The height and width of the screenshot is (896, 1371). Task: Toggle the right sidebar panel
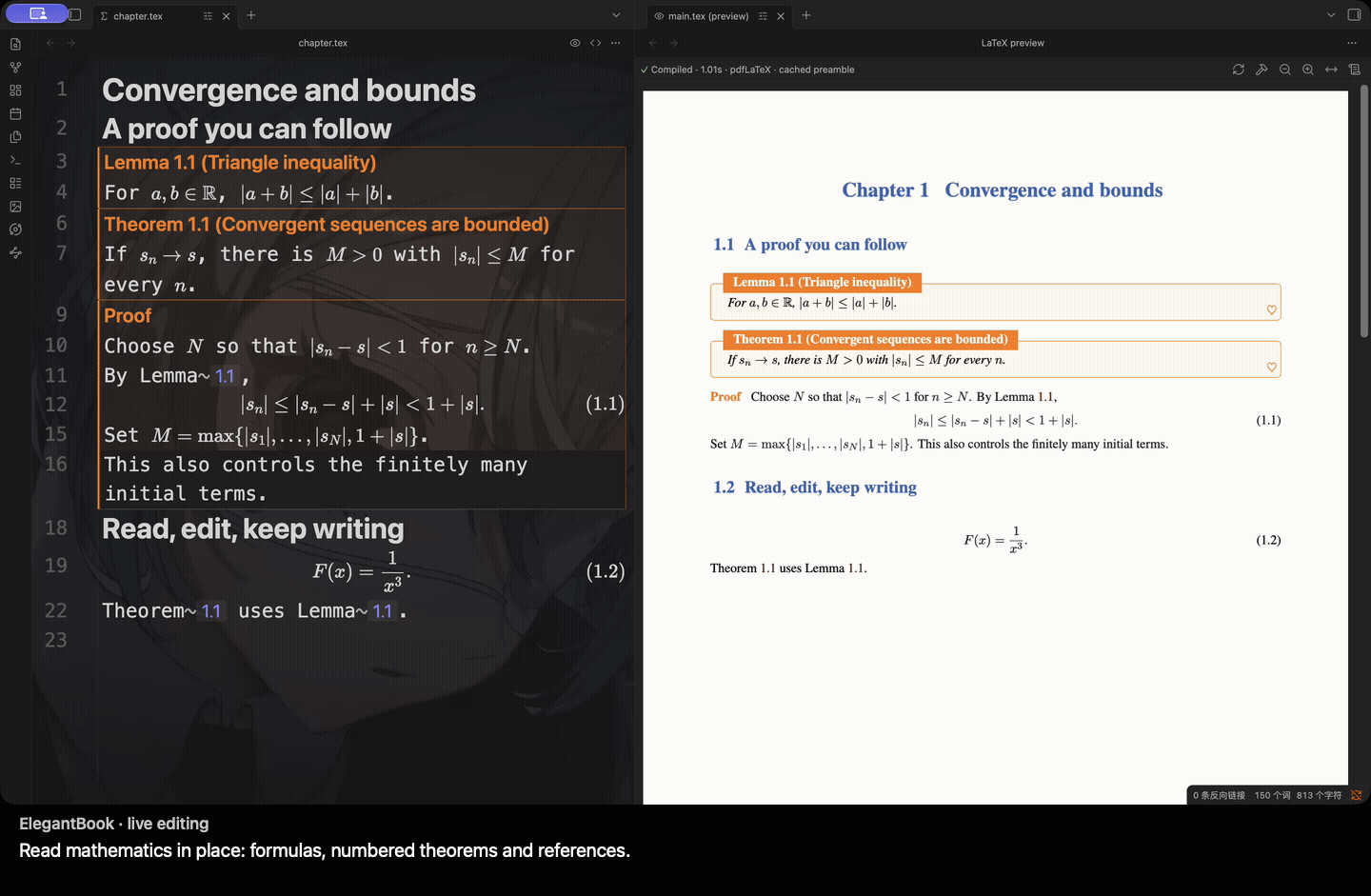[1355, 14]
